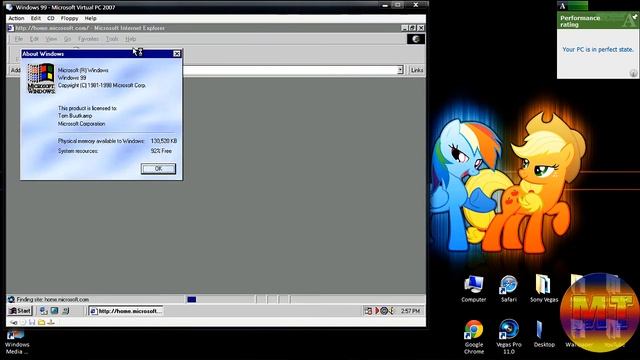Open the Desktop folder icon
Screen dimensions: 640x360
tap(544, 334)
